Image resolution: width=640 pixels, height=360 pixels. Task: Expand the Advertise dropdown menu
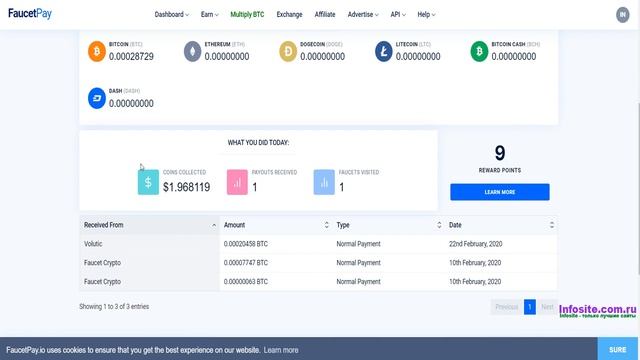363,14
